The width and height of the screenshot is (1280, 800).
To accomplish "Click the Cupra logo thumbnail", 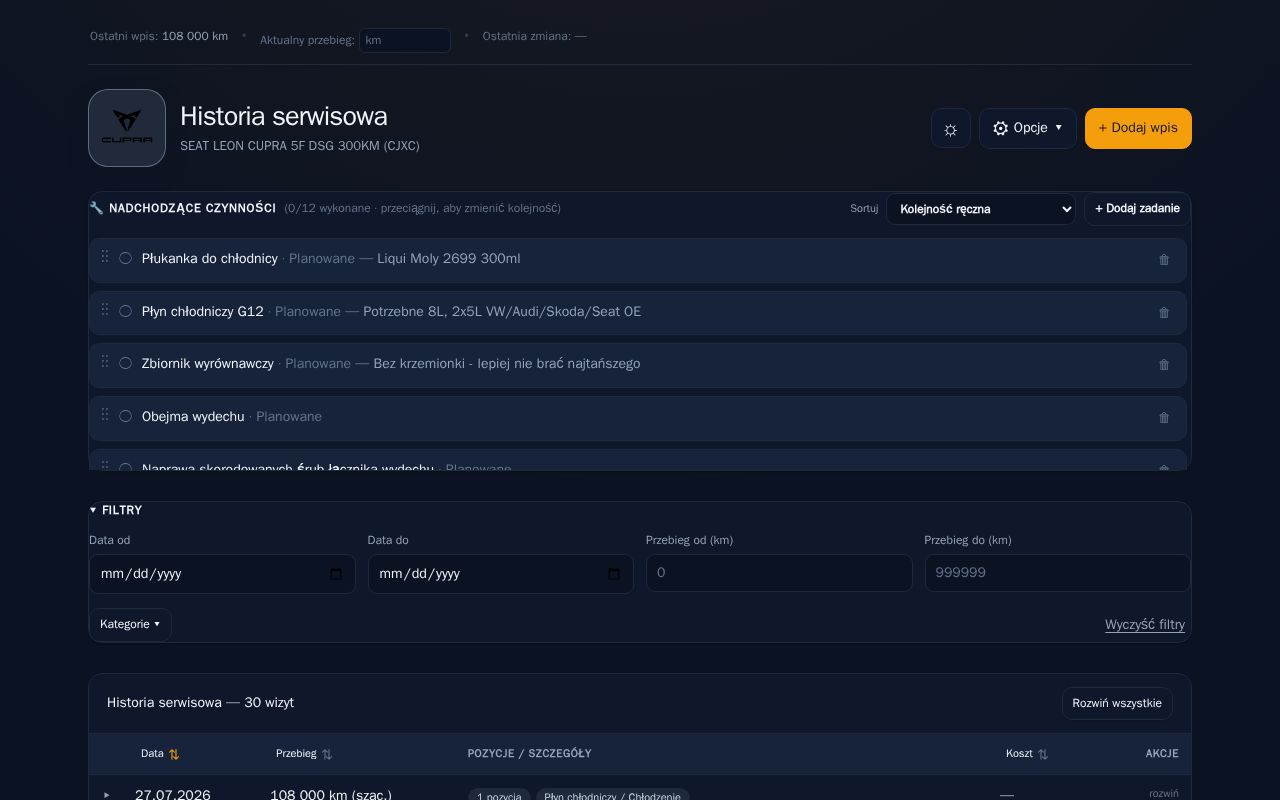I will click(127, 128).
